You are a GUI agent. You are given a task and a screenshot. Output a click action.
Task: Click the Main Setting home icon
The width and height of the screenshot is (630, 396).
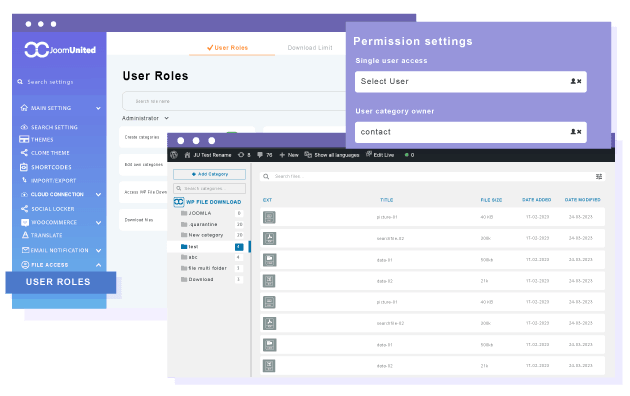[x=24, y=108]
